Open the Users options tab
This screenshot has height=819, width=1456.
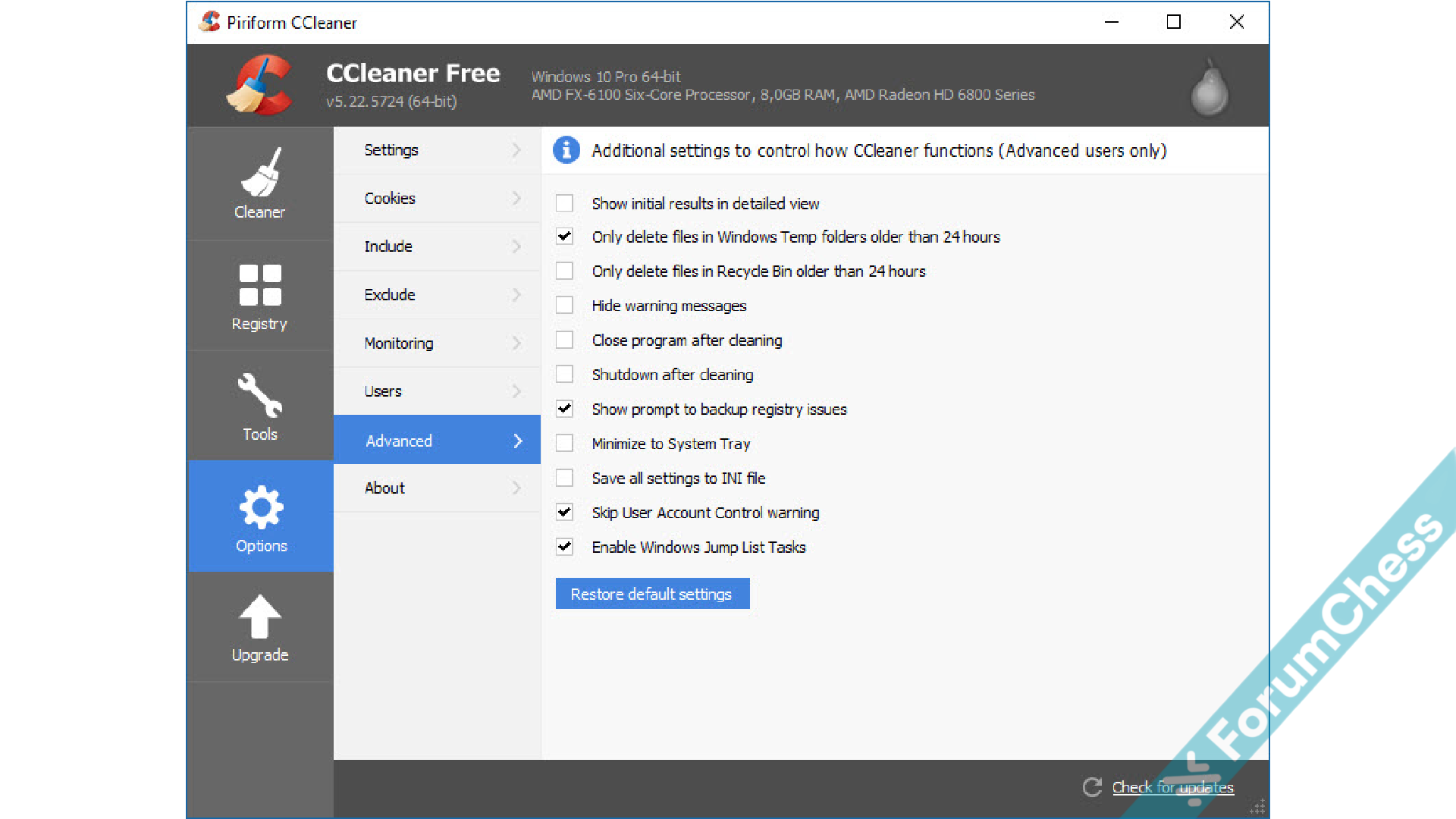[x=383, y=391]
